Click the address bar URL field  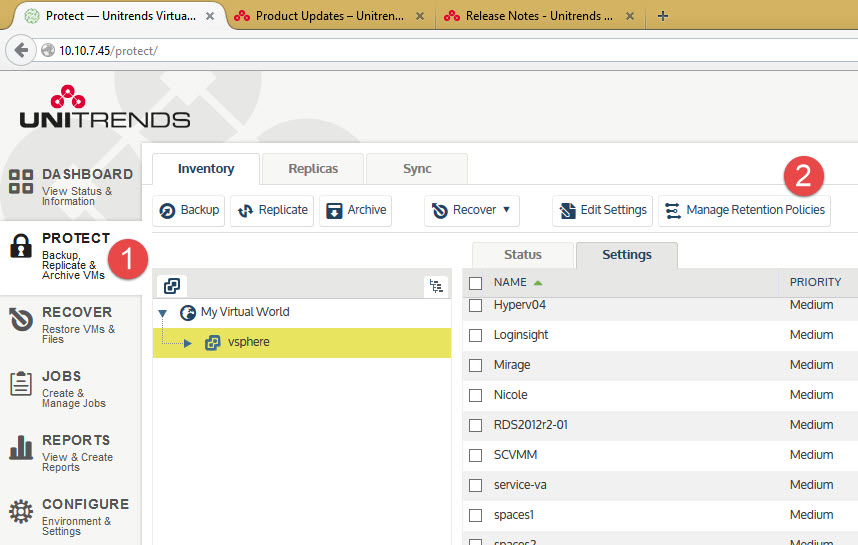tap(449, 50)
